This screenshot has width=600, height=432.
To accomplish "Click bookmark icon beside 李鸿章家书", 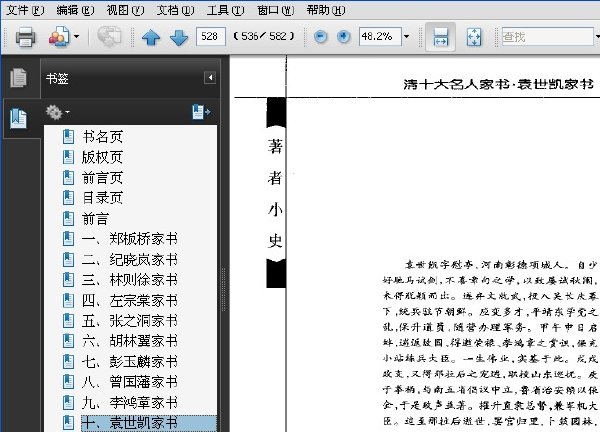I will [68, 403].
